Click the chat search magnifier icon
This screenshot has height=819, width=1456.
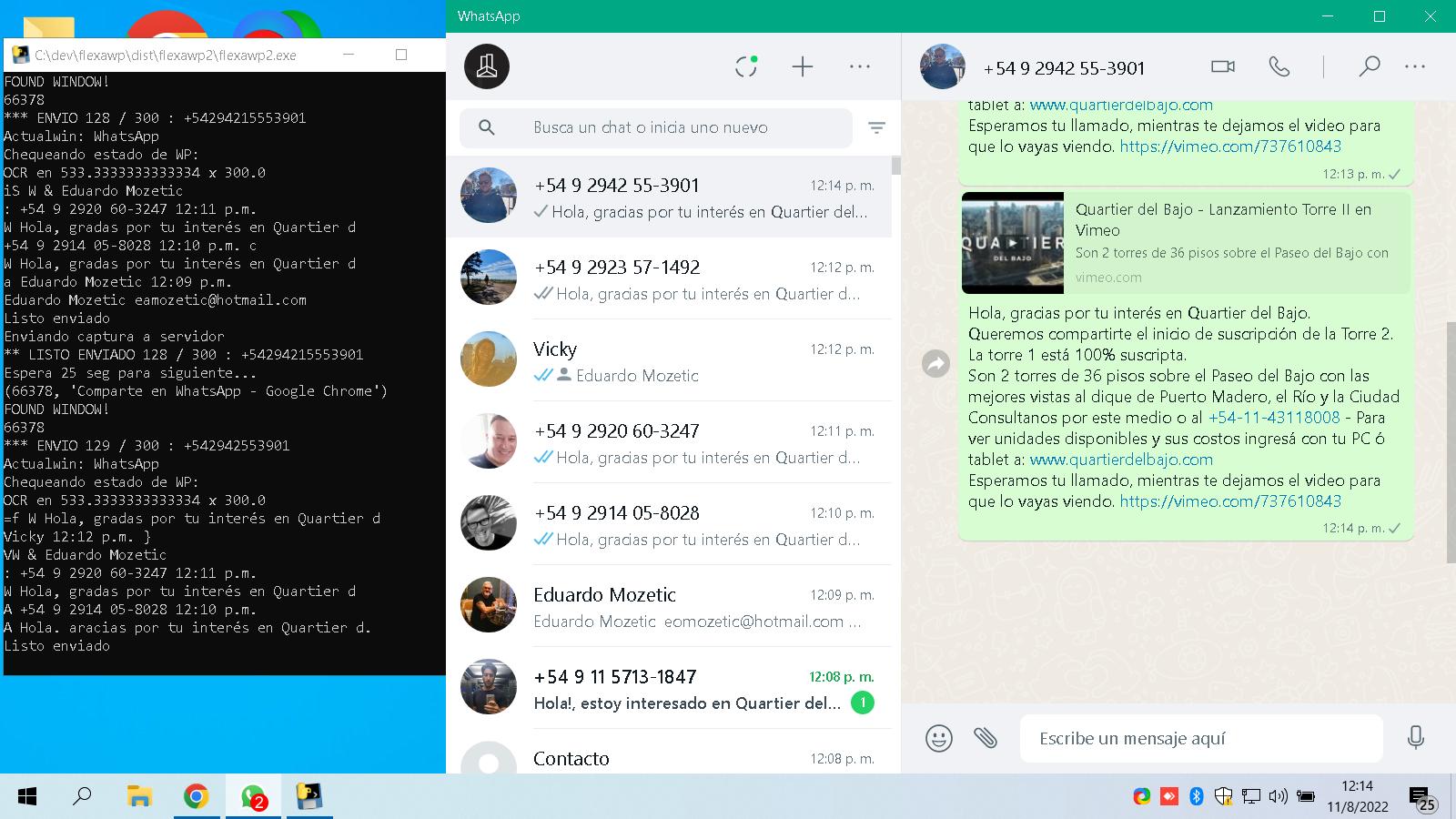point(487,127)
